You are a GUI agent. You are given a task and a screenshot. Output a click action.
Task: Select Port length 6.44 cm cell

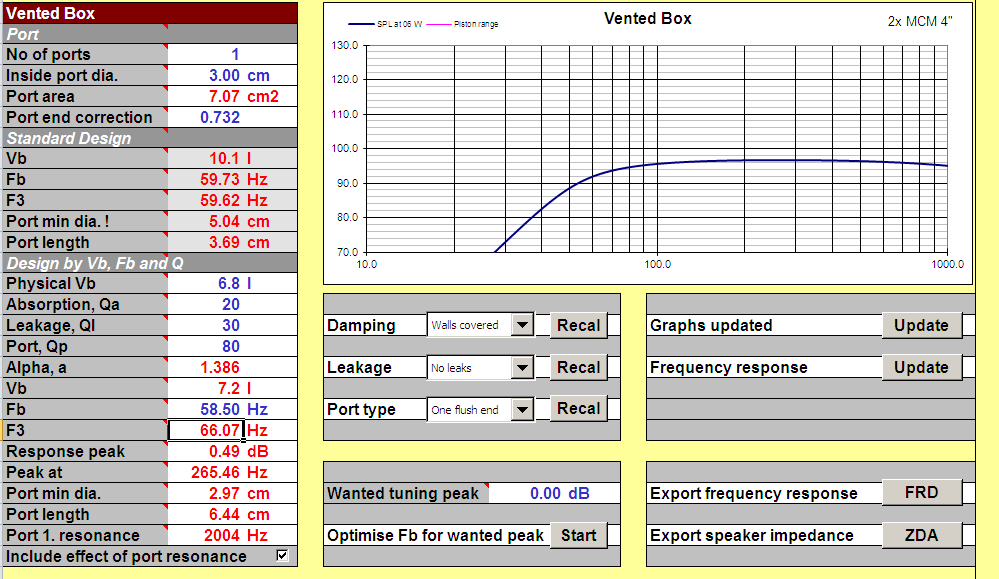point(233,514)
